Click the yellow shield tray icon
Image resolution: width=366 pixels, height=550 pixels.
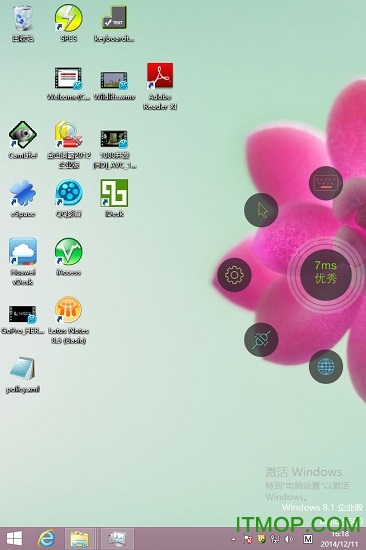(261, 539)
